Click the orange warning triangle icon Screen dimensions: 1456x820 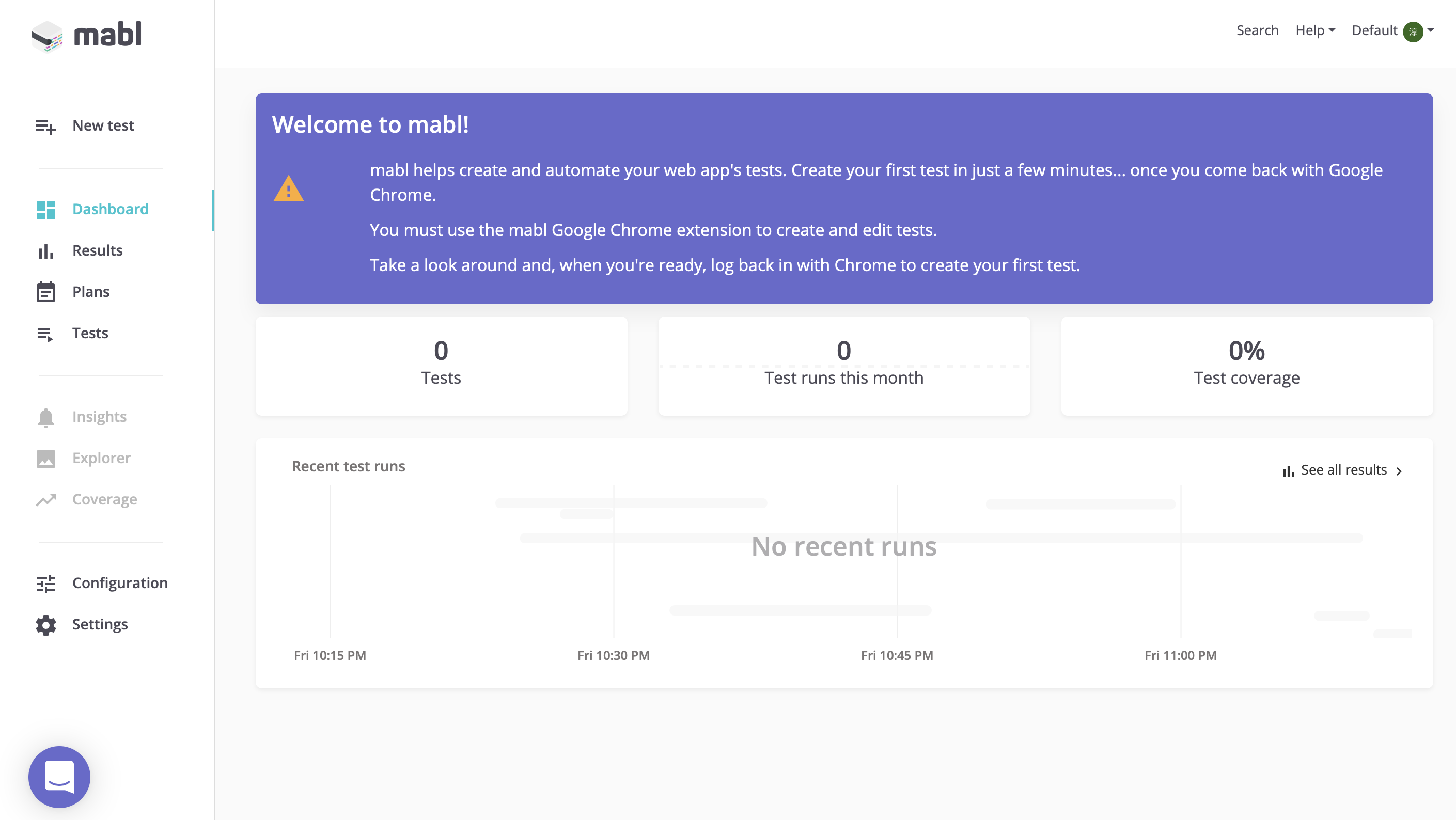pos(288,189)
